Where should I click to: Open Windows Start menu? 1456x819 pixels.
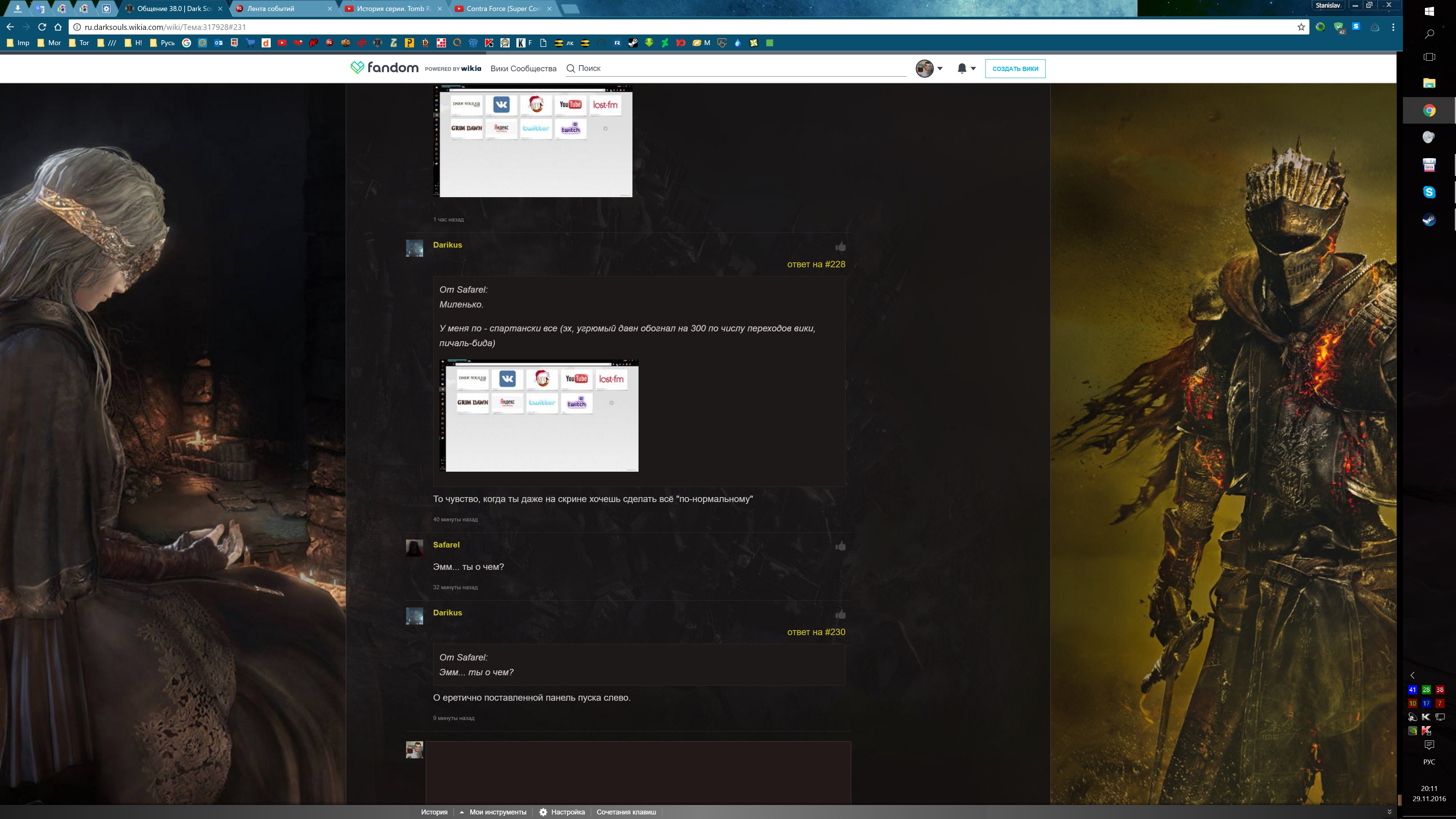1429,11
